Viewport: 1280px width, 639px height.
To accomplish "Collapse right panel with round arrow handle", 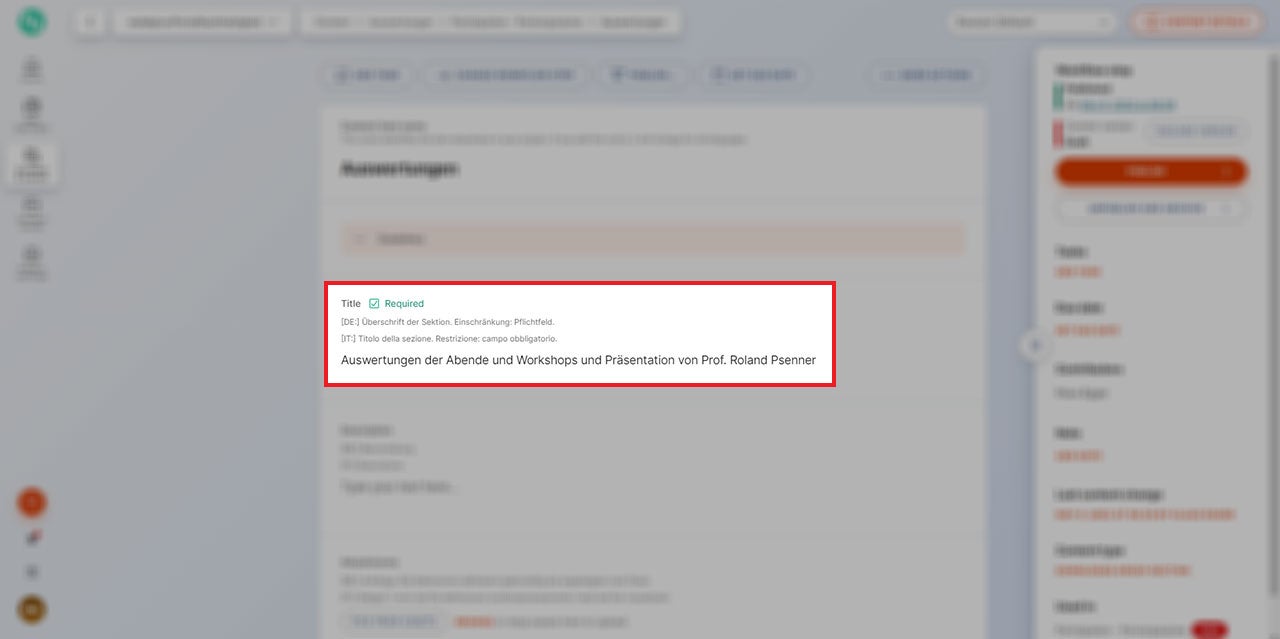I will [1035, 345].
